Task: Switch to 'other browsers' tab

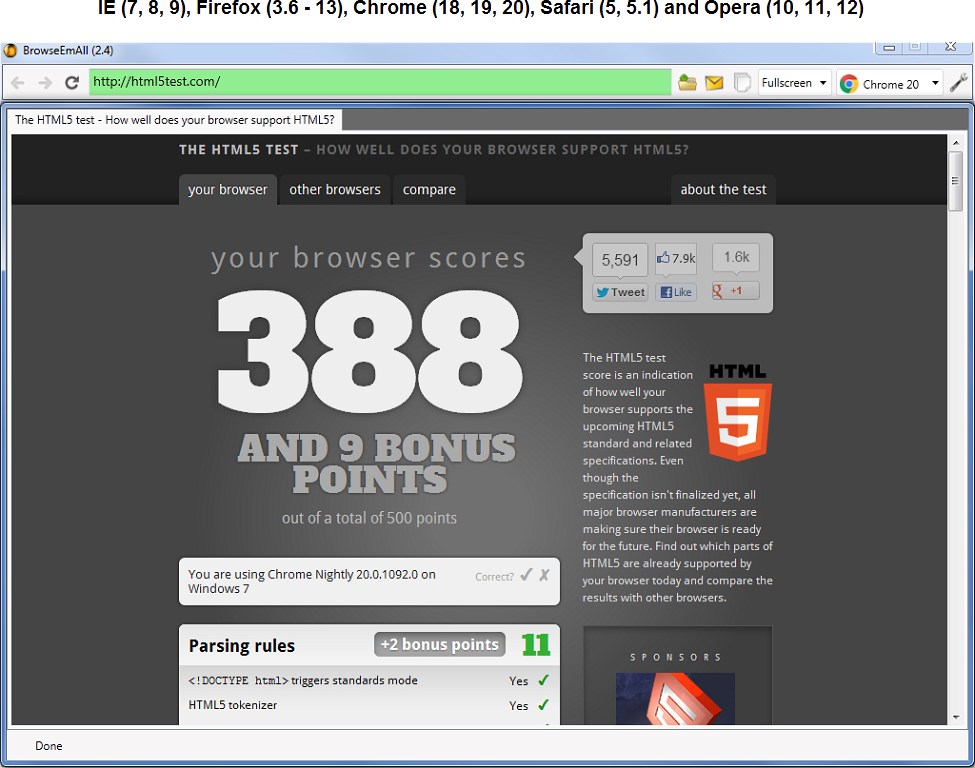Action: [x=335, y=190]
